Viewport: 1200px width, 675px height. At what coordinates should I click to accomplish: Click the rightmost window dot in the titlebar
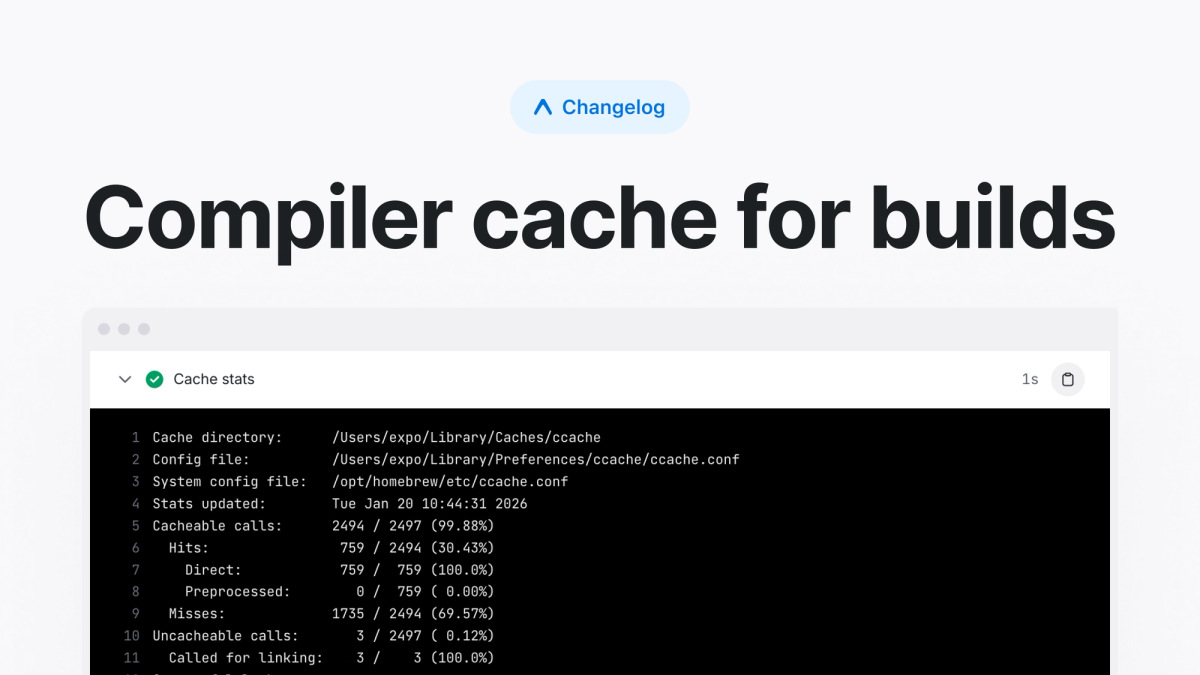click(142, 328)
